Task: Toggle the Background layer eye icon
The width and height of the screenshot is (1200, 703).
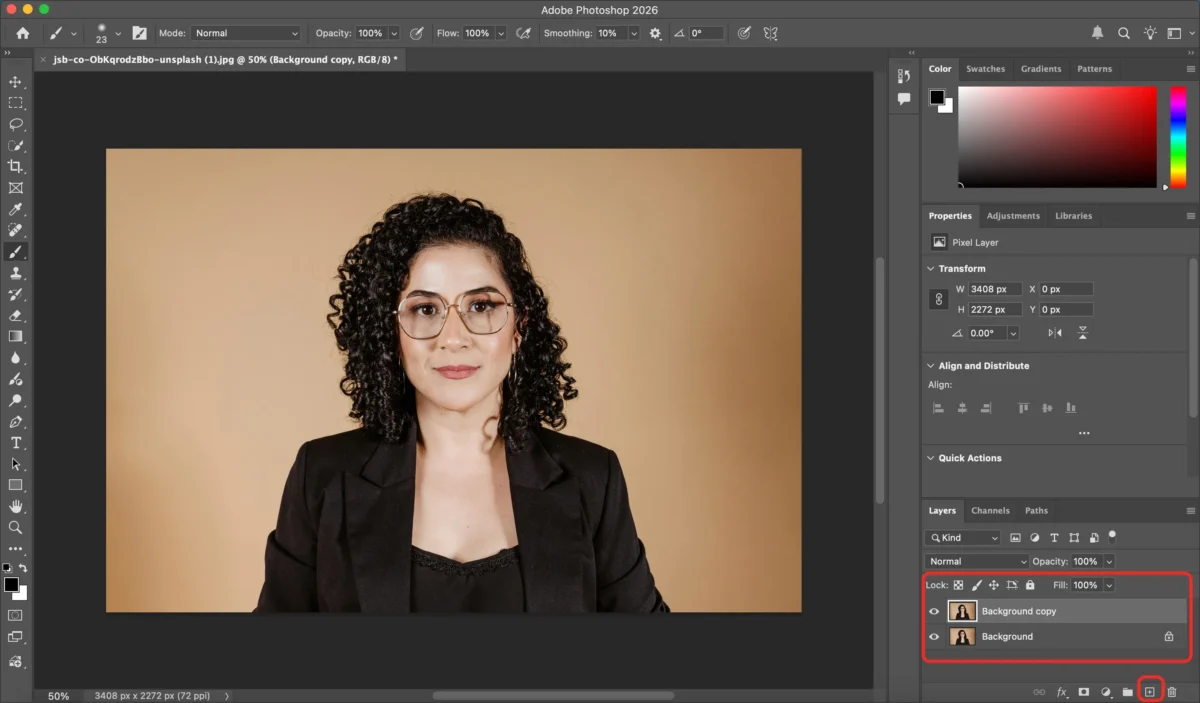Action: [x=934, y=636]
